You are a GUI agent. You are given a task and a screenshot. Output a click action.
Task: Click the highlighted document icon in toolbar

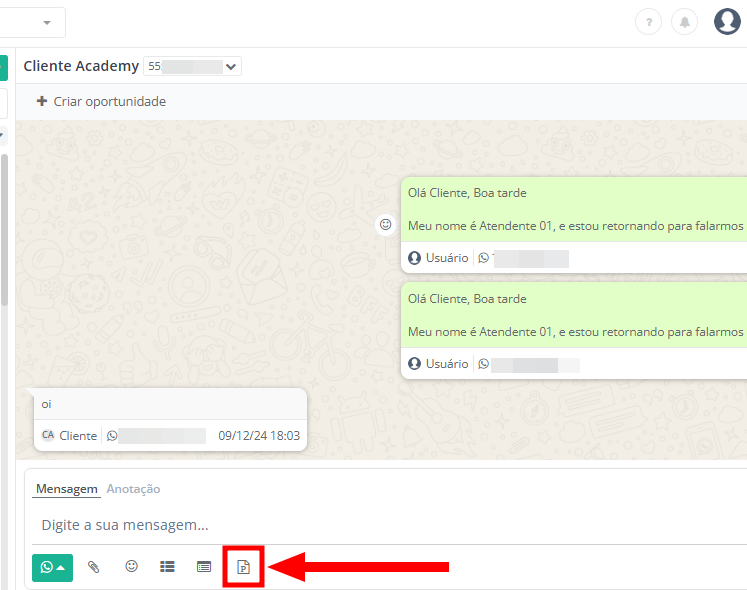(x=243, y=567)
